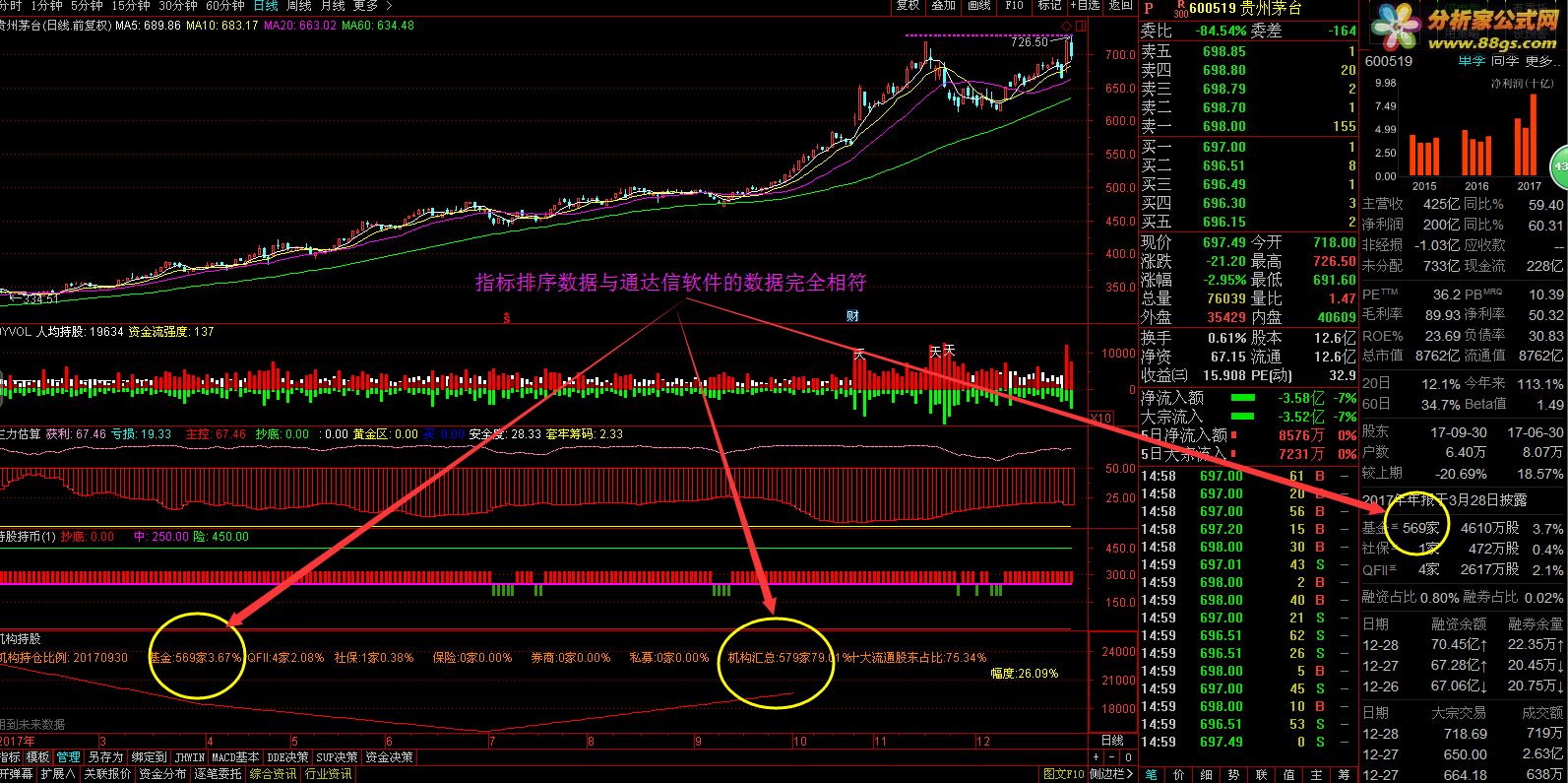Select the 周线 weekly period
The image size is (1568, 783).
point(298,5)
